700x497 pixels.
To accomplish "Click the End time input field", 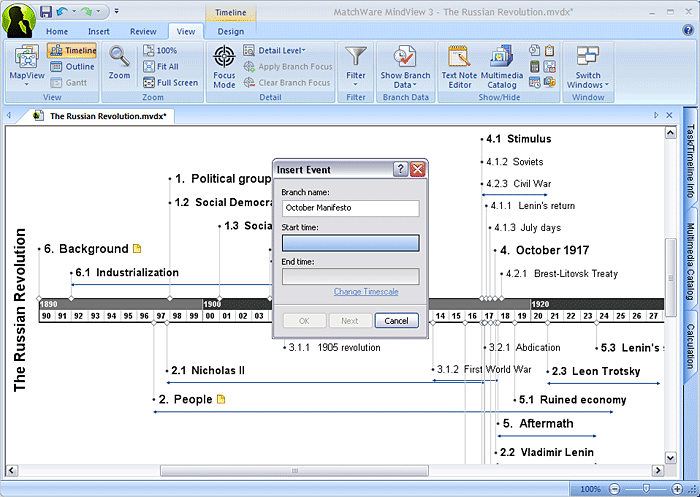I will [350, 276].
